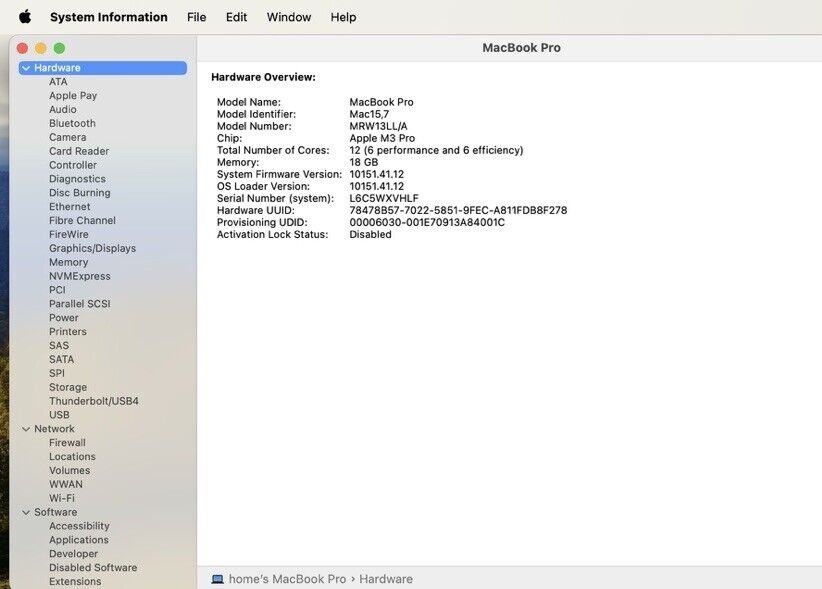Image resolution: width=822 pixels, height=589 pixels.
Task: Click "home's MacBook Pro" in path bar
Action: point(287,579)
